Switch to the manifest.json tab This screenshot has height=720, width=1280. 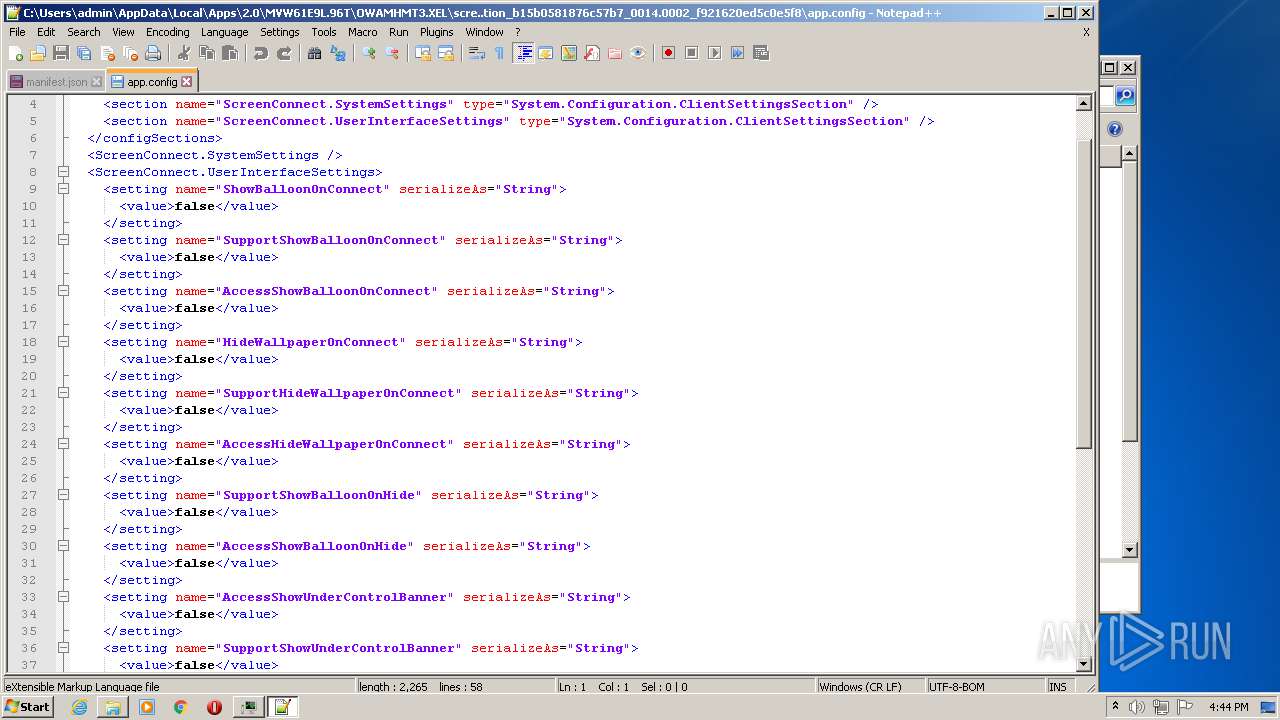tap(56, 82)
